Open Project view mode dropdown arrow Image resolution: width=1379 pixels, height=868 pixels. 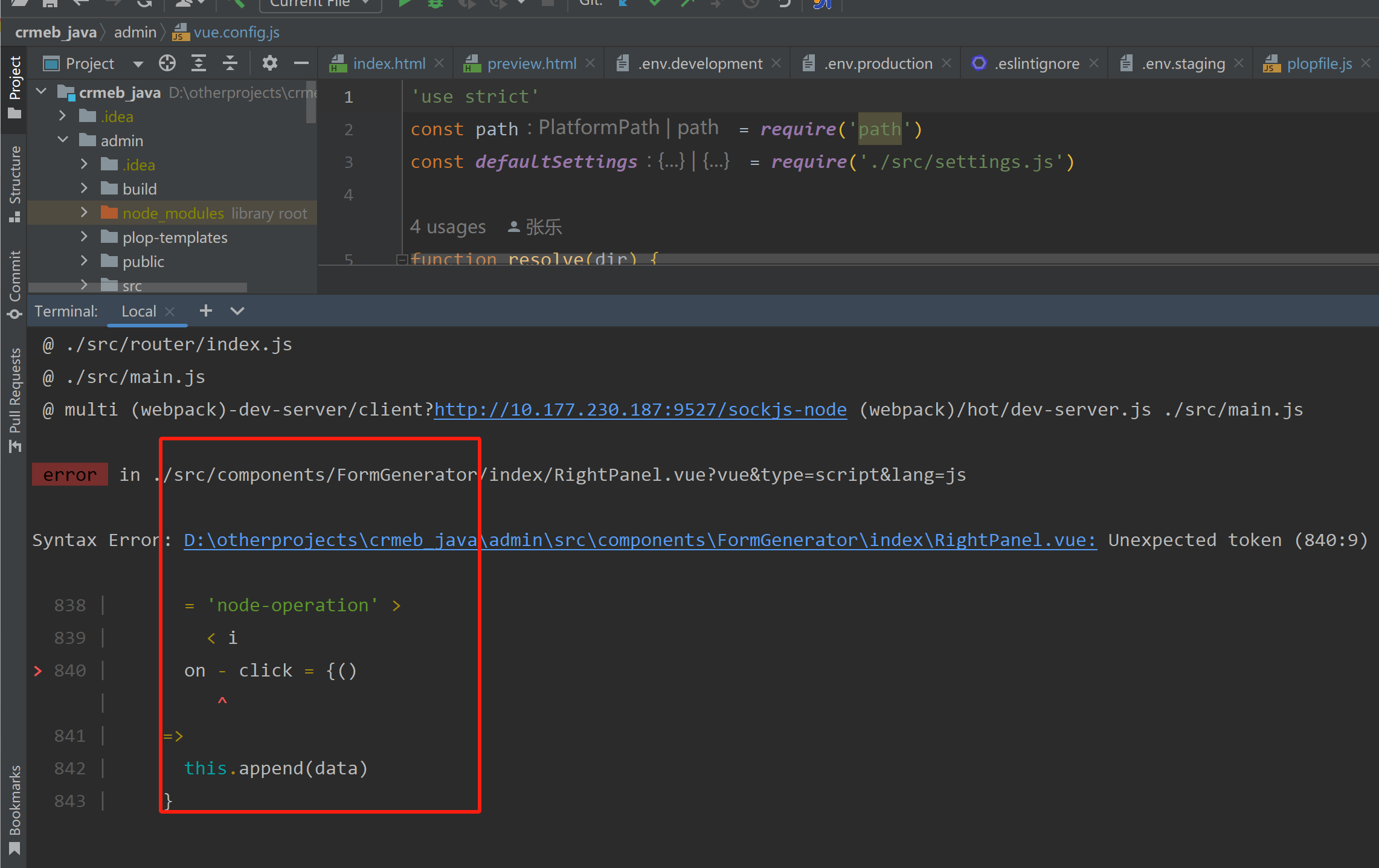[x=138, y=63]
